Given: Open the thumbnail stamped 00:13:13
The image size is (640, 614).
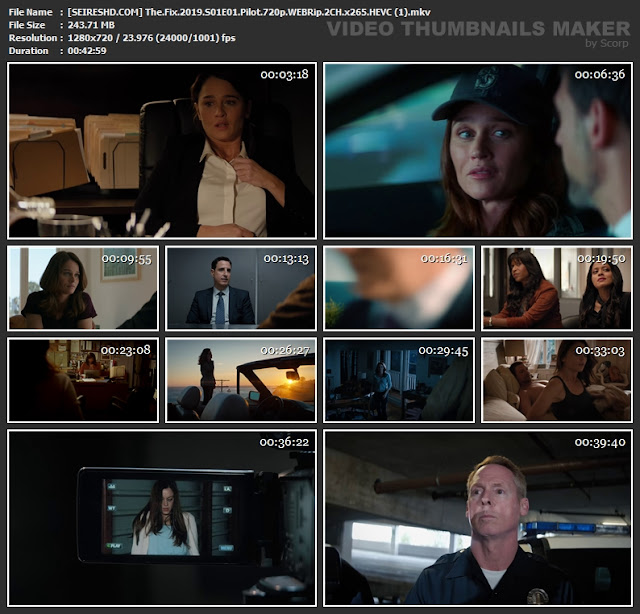Looking at the screenshot, I should tap(241, 288).
